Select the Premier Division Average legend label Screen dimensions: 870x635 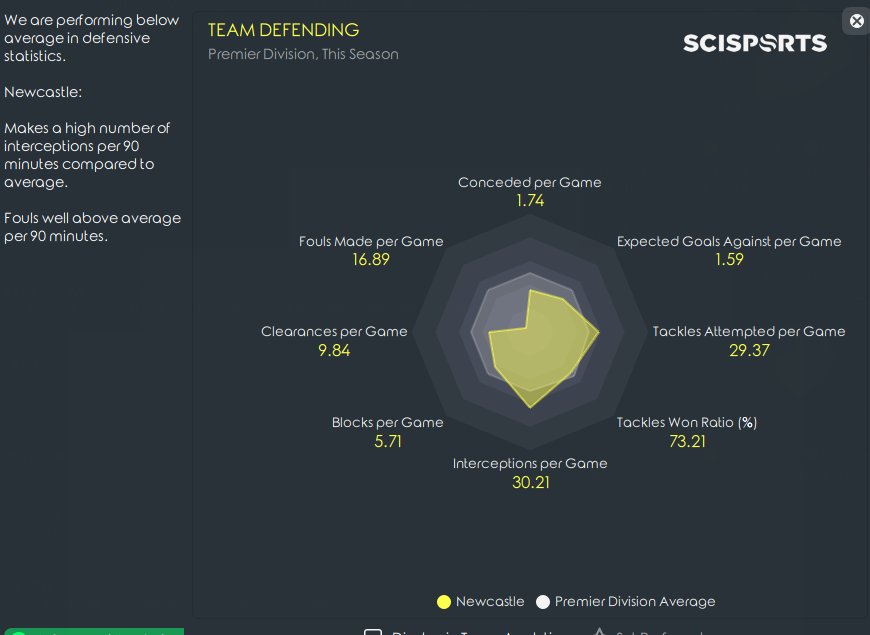point(635,602)
